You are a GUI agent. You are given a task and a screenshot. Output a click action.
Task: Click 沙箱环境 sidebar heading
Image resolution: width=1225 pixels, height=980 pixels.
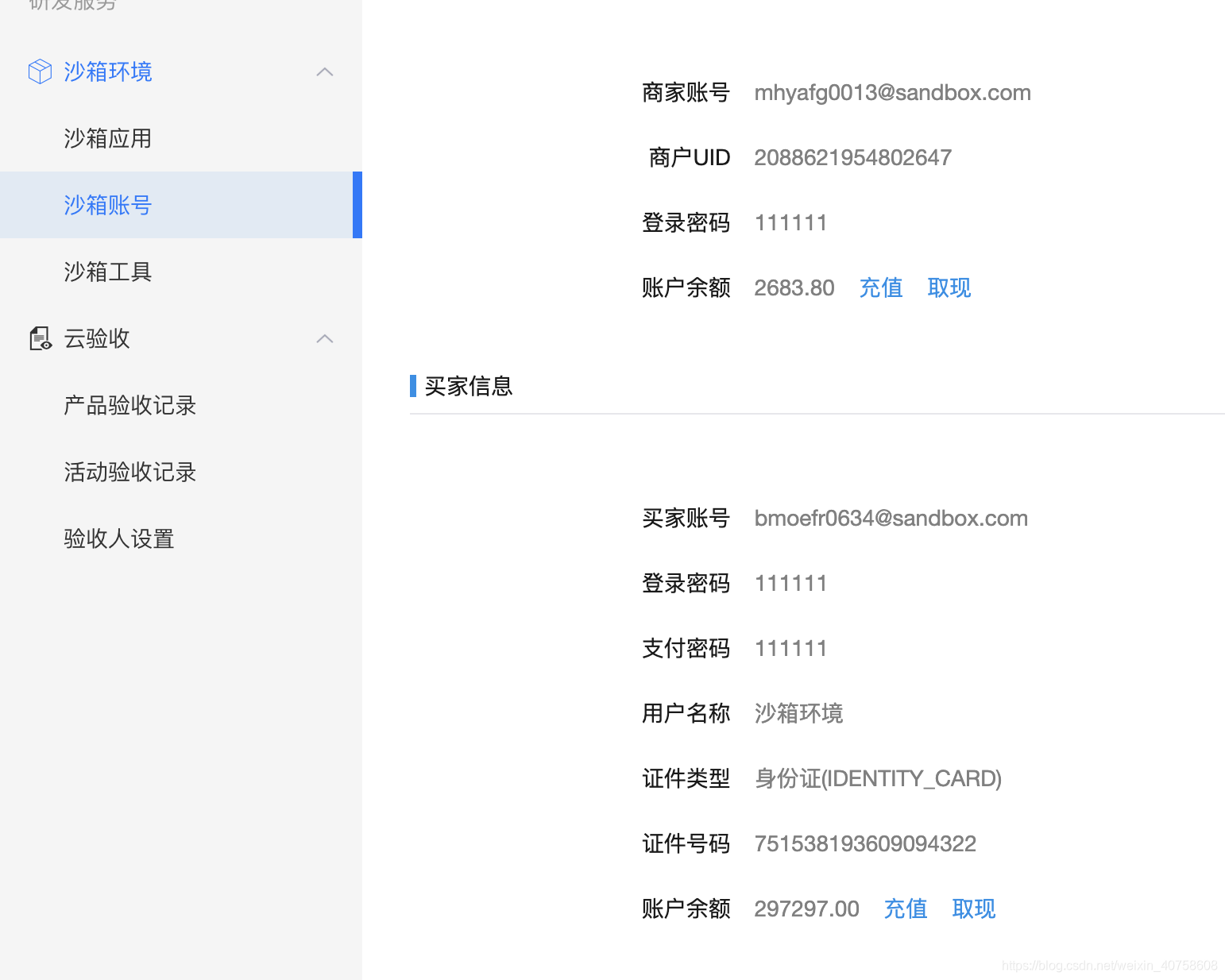coord(108,71)
